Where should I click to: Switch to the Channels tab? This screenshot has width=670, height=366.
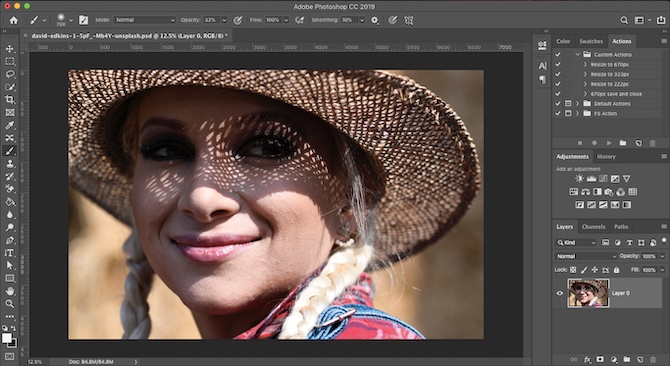click(593, 227)
